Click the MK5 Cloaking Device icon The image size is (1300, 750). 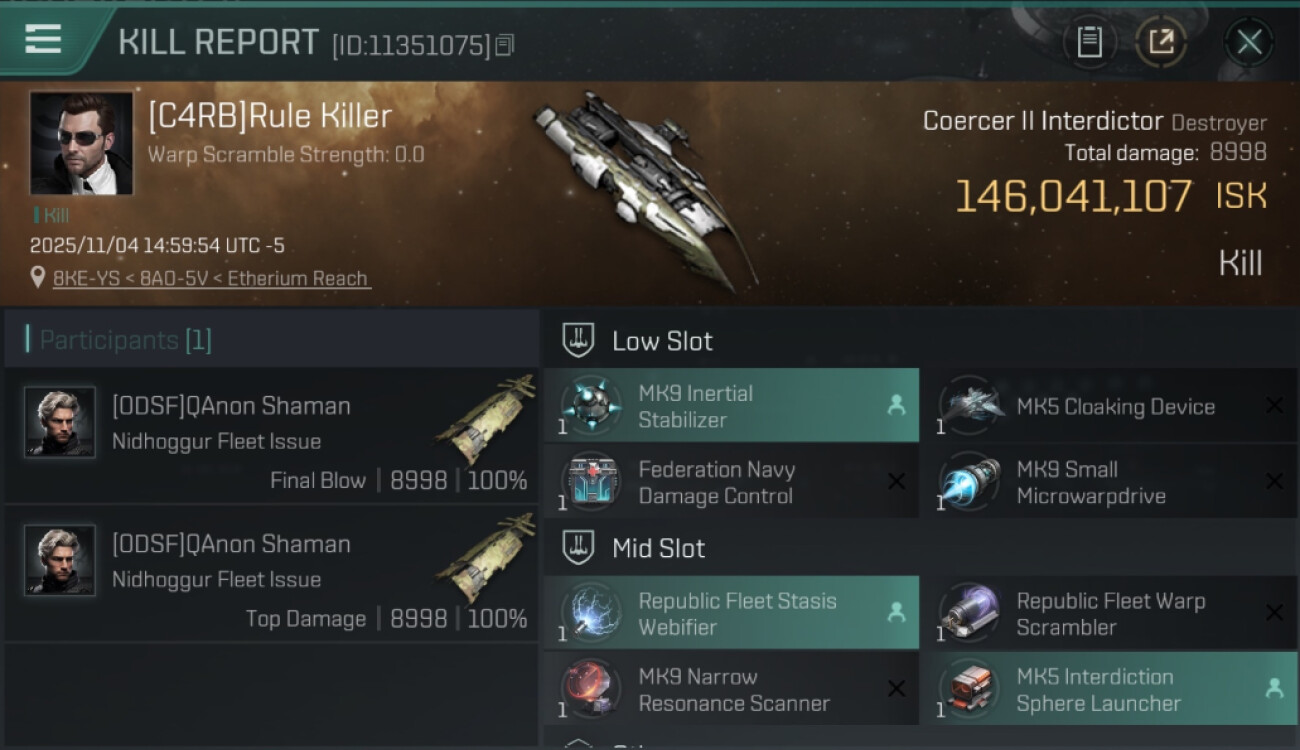pyautogui.click(x=969, y=406)
